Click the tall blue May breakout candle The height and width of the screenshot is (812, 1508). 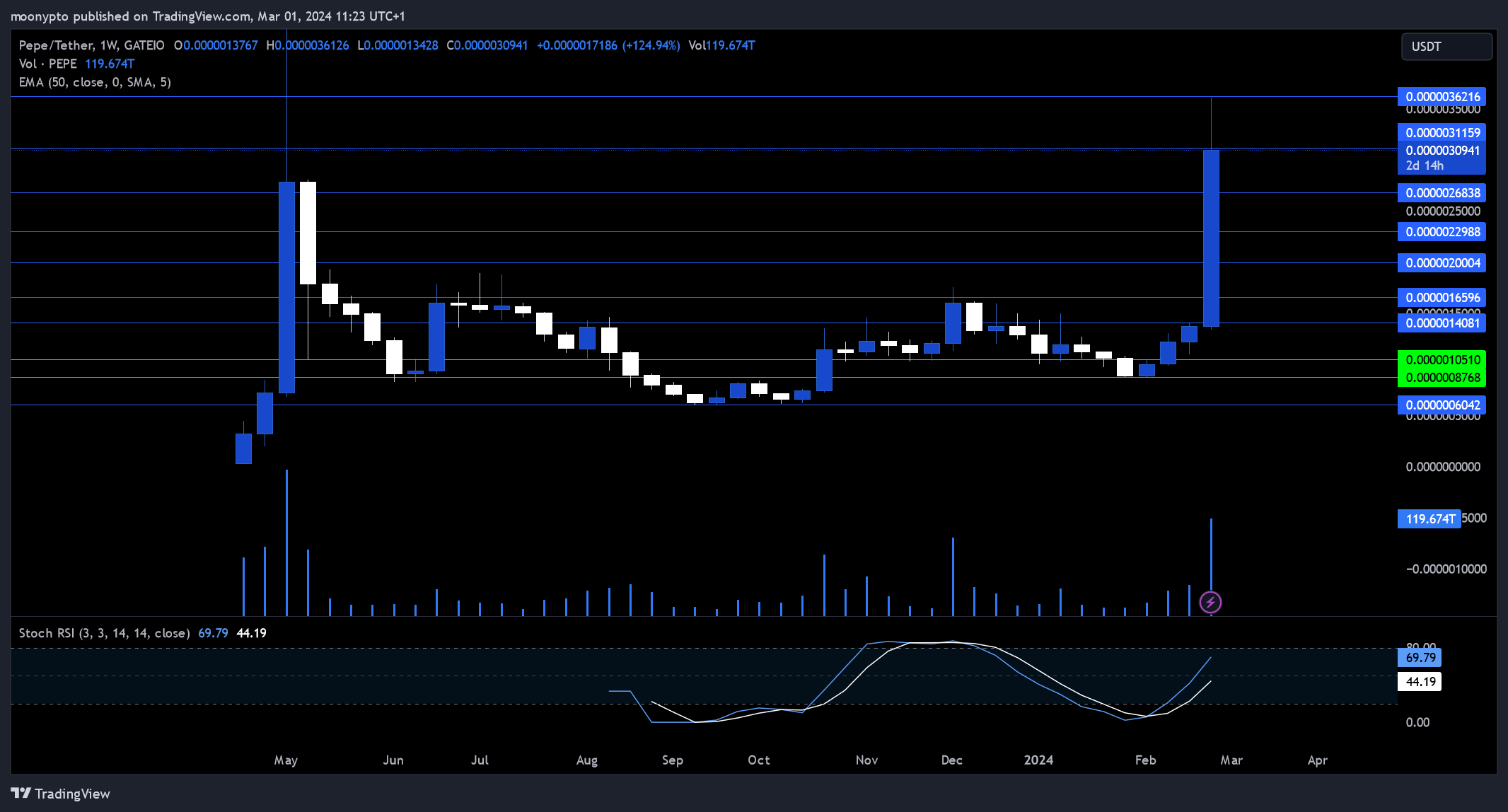point(286,287)
